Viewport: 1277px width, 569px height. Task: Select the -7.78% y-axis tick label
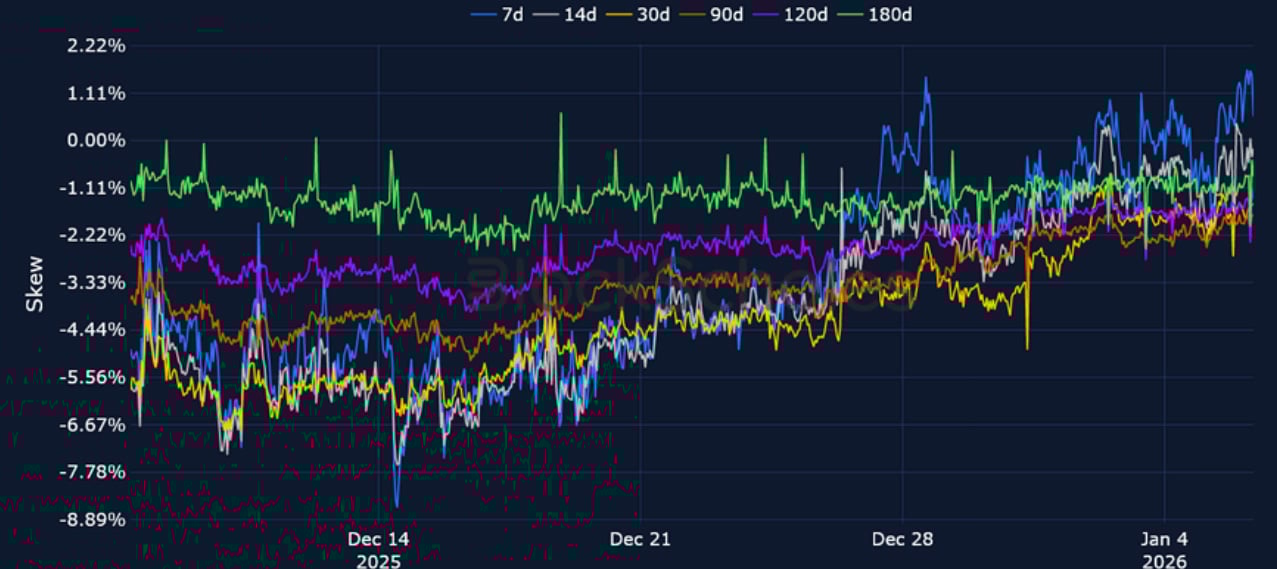pyautogui.click(x=94, y=472)
